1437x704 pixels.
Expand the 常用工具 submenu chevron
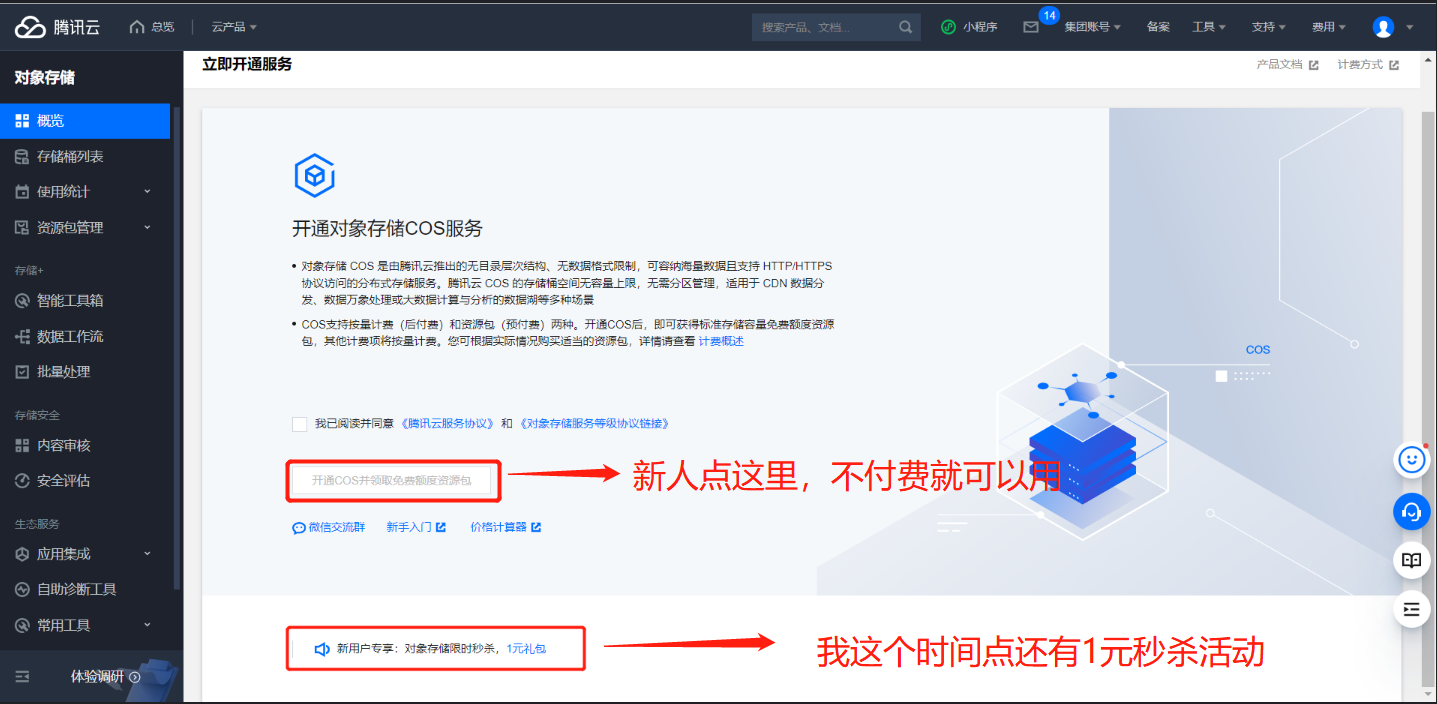pyautogui.click(x=147, y=625)
